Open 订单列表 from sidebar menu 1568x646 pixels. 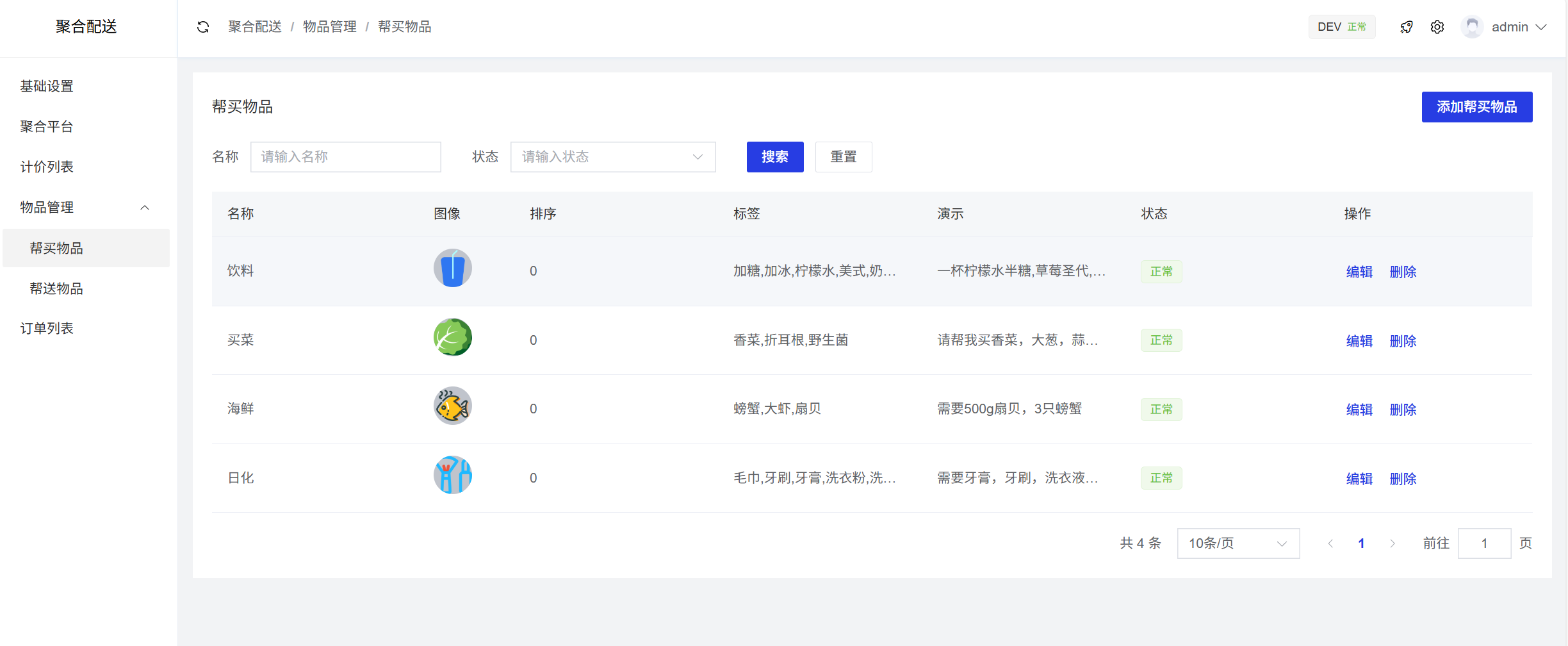tap(47, 328)
